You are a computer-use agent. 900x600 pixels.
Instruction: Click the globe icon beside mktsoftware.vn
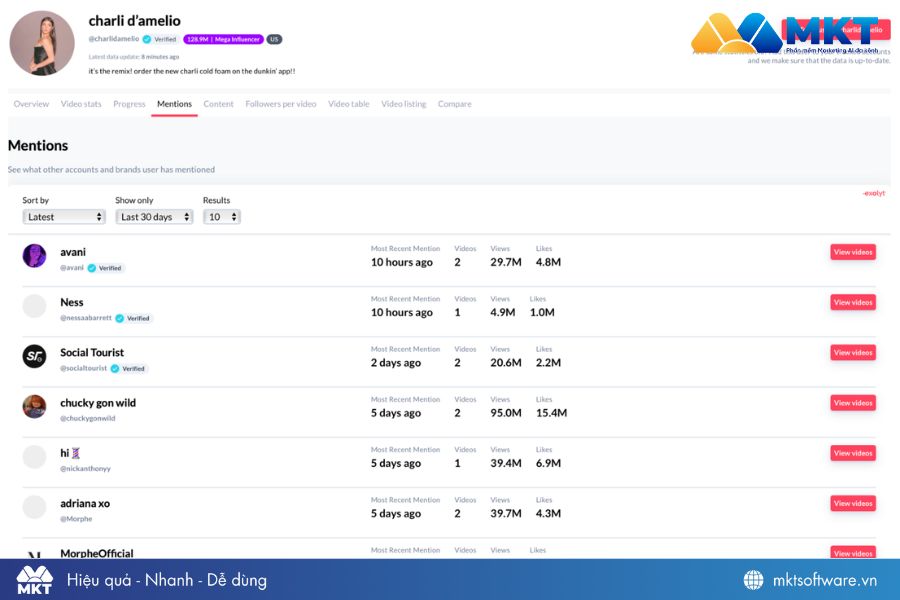tap(753, 580)
